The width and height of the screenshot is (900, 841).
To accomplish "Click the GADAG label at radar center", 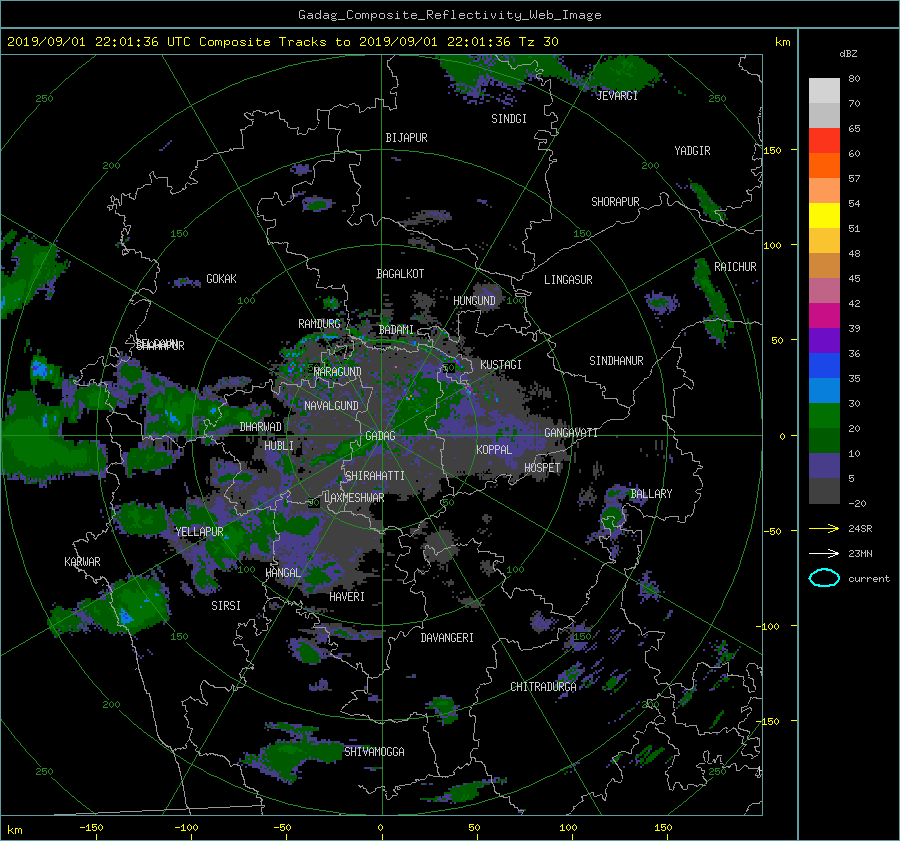I will [x=380, y=436].
